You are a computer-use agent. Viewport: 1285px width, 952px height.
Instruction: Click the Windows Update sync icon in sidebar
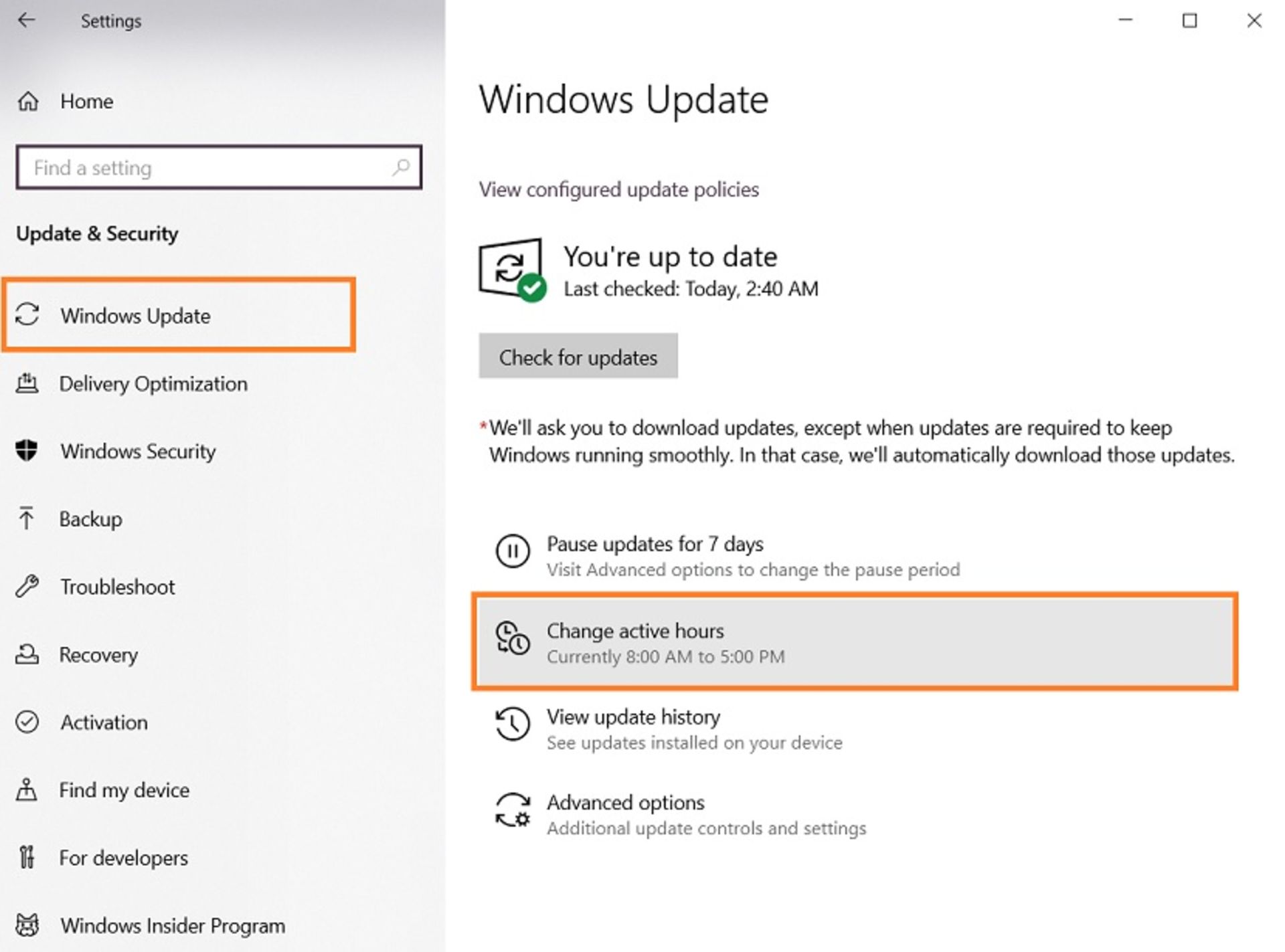tap(27, 314)
